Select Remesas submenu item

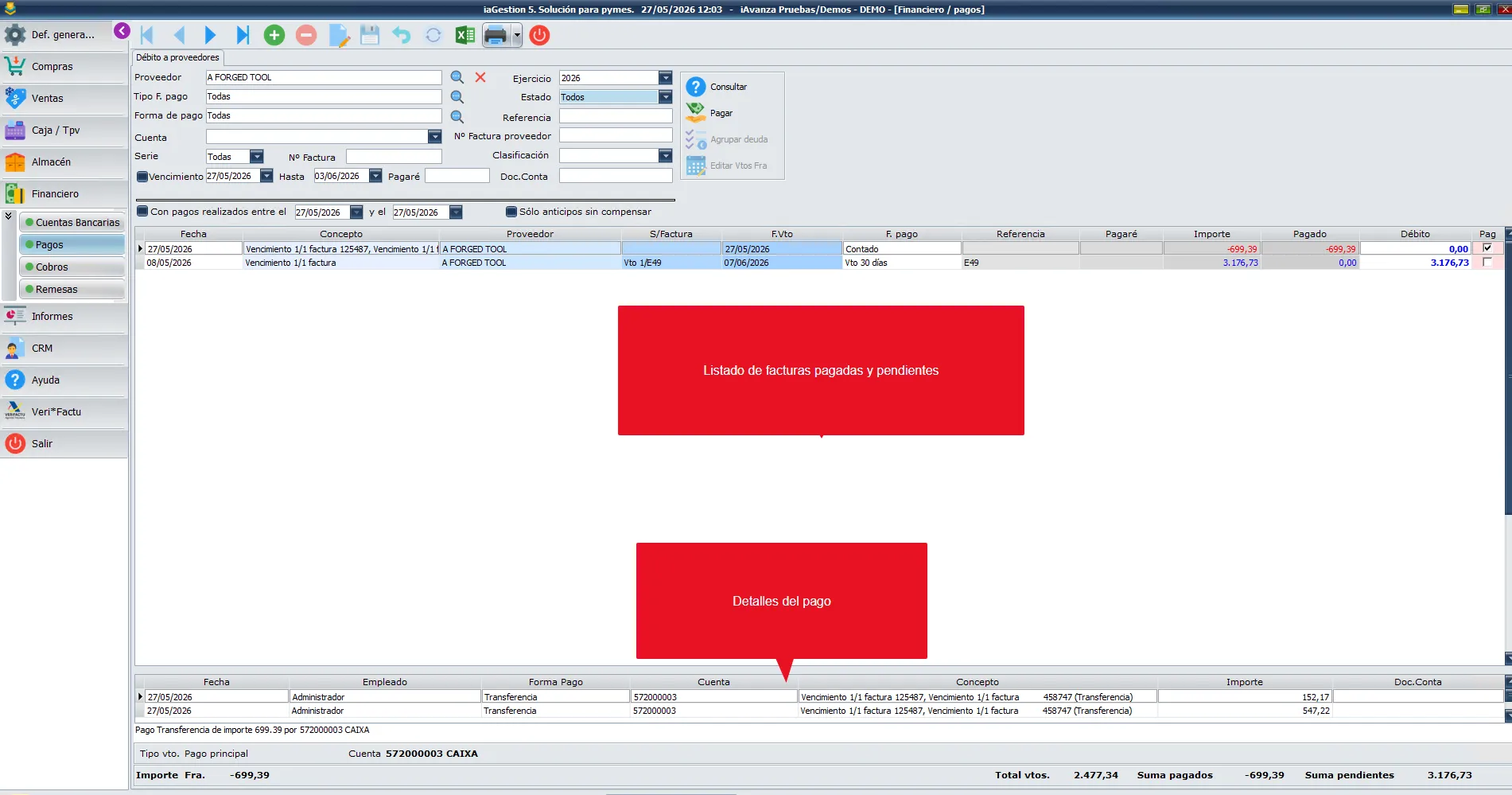pyautogui.click(x=72, y=290)
